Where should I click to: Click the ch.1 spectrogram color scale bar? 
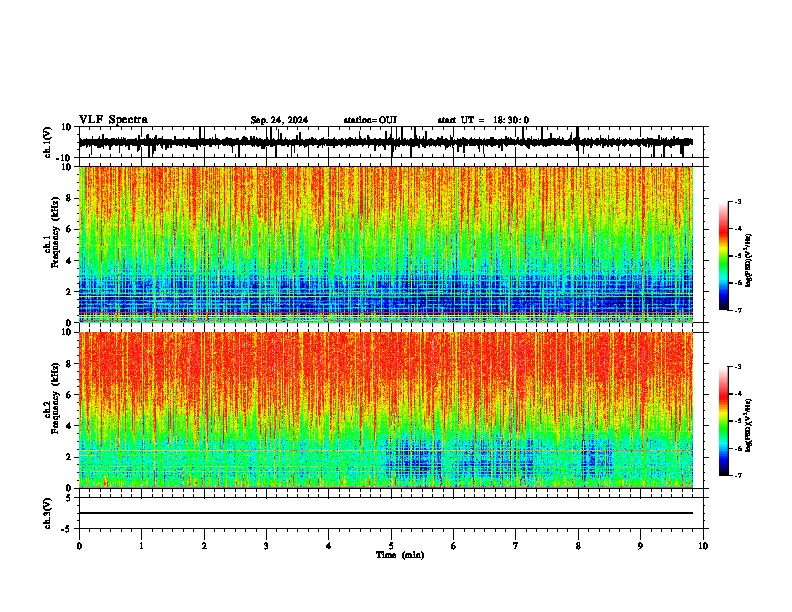click(724, 256)
